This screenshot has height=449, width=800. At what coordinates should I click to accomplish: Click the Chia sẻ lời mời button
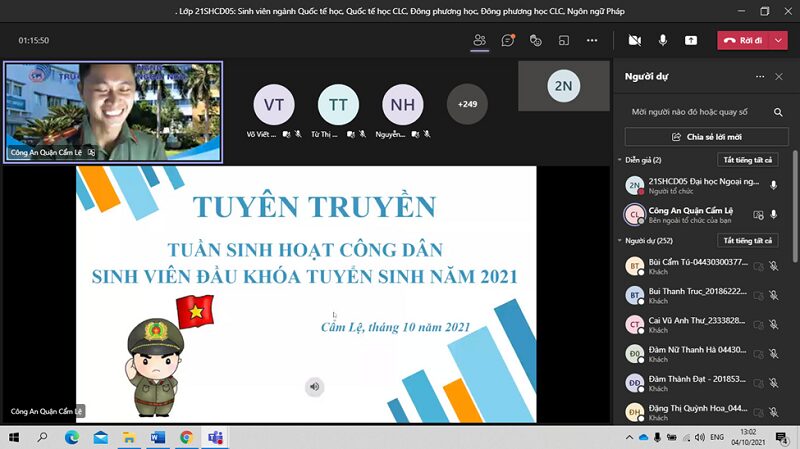[699, 137]
